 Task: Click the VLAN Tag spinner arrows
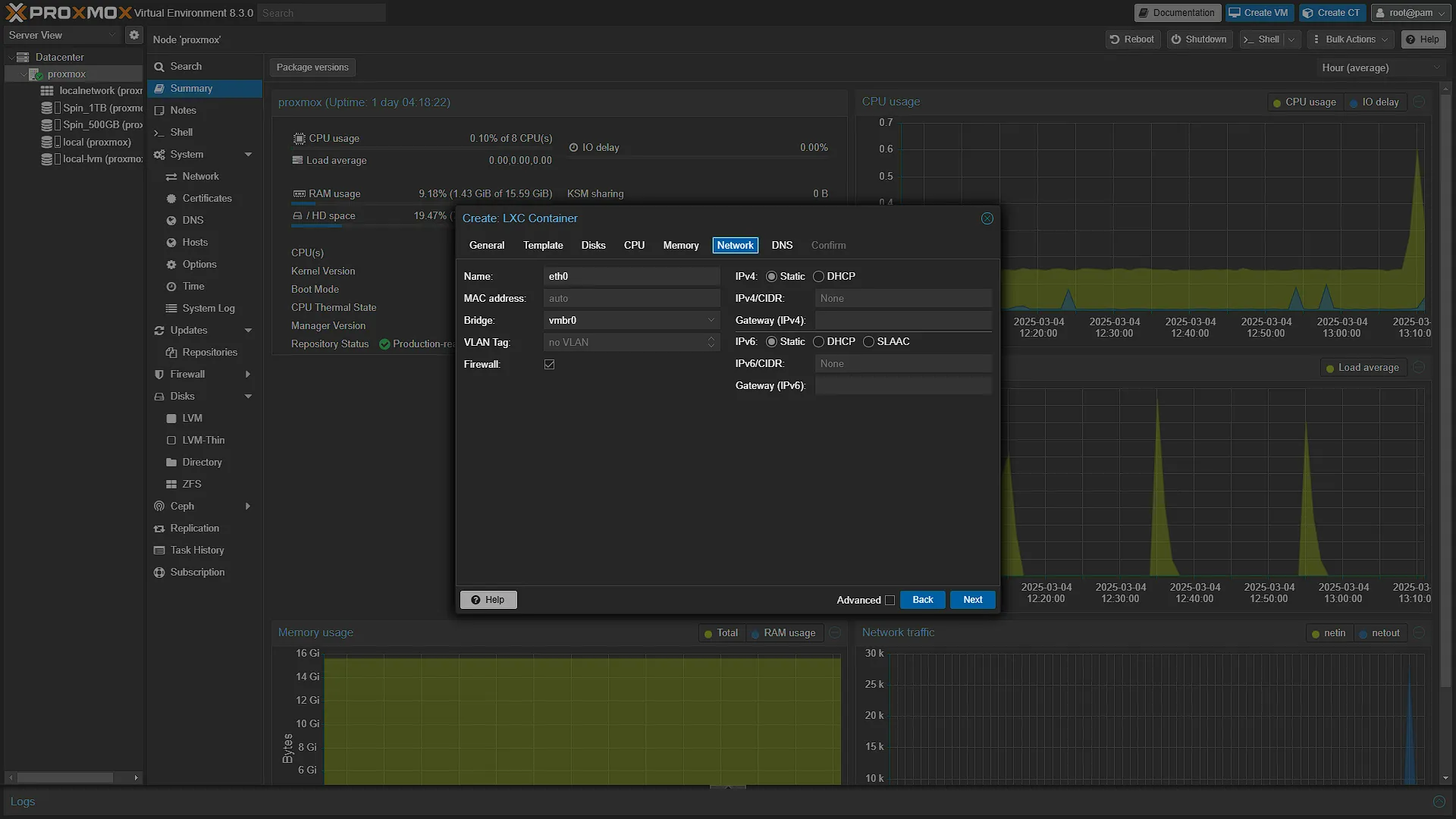click(x=711, y=343)
